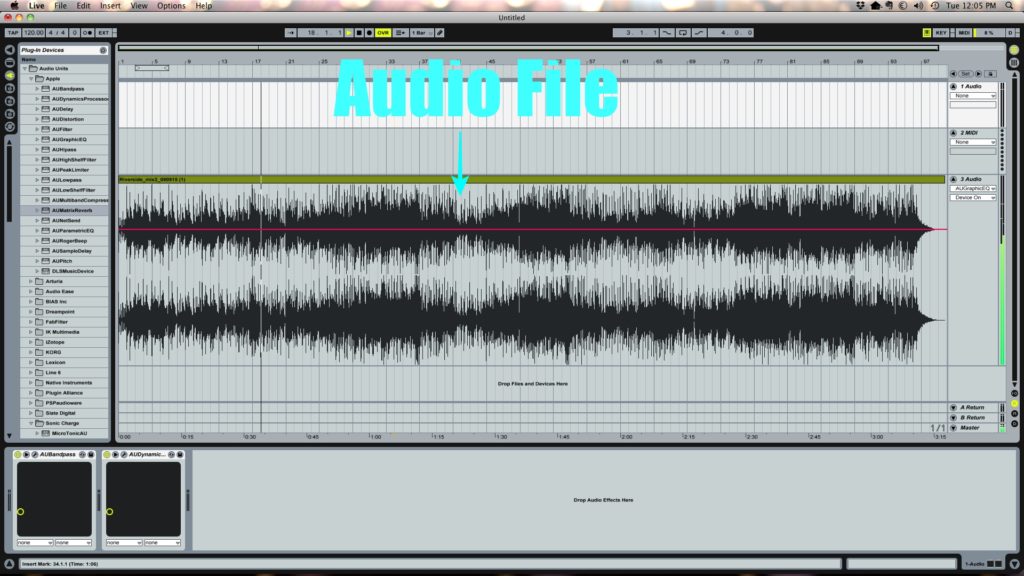Open the Options menu
1024x576 pixels.
pyautogui.click(x=171, y=5)
